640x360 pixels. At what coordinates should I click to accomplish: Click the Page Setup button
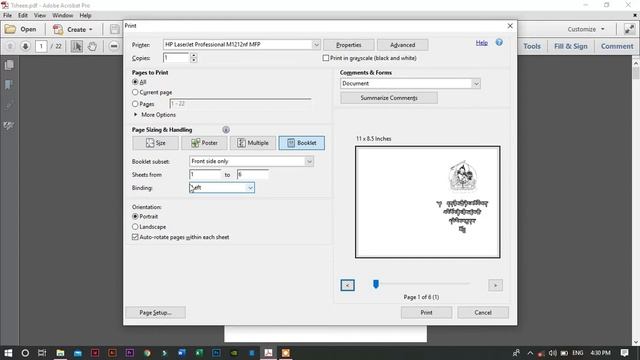[156, 313]
